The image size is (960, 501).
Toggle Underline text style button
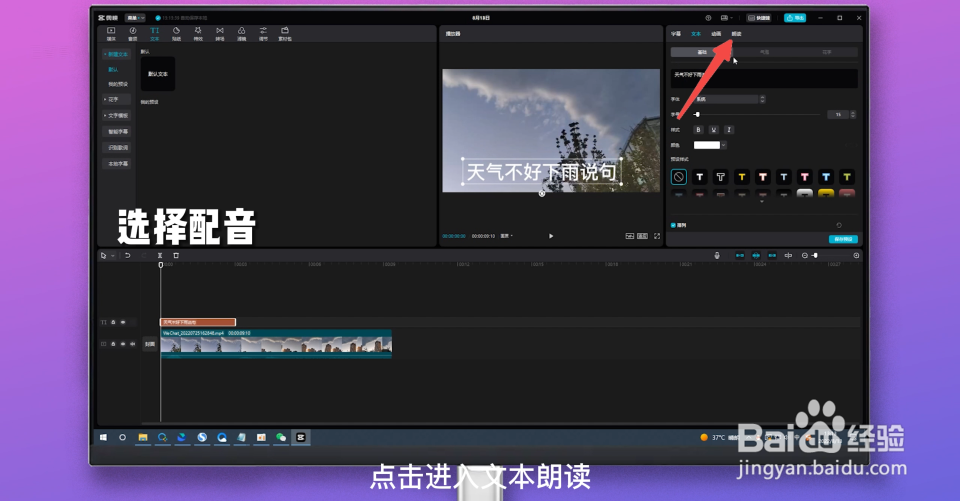713,130
